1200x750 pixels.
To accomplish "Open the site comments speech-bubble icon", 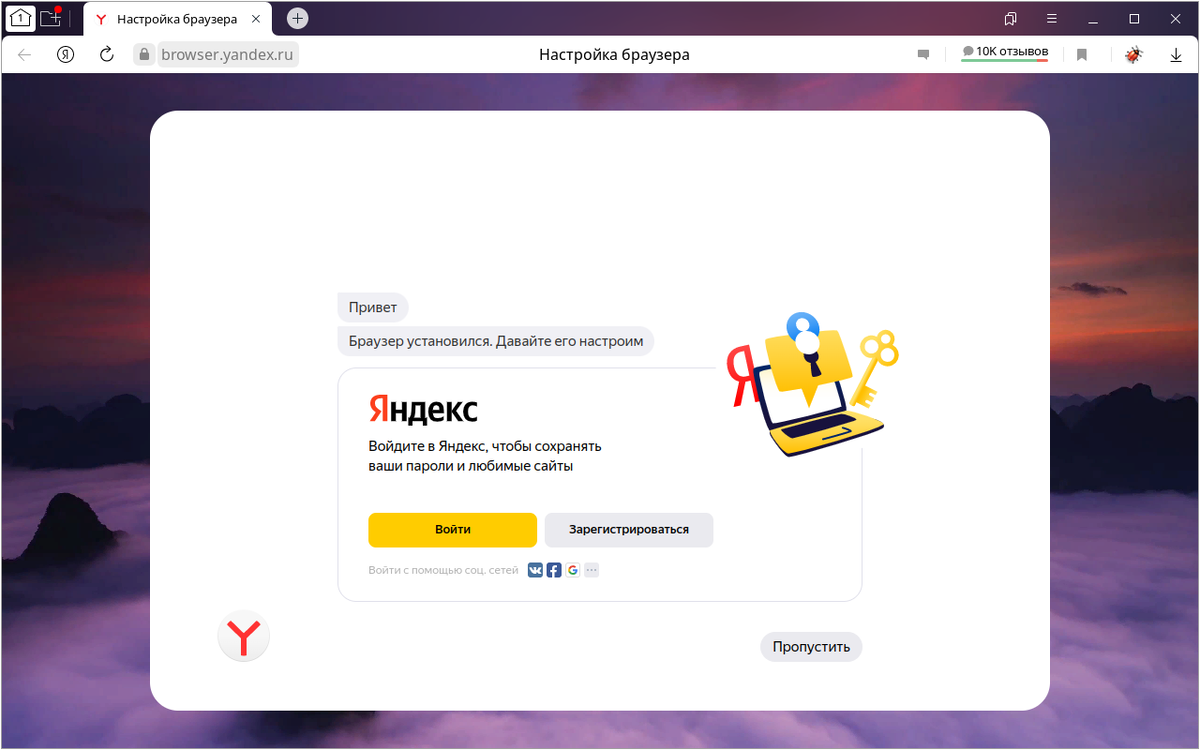I will (x=923, y=55).
